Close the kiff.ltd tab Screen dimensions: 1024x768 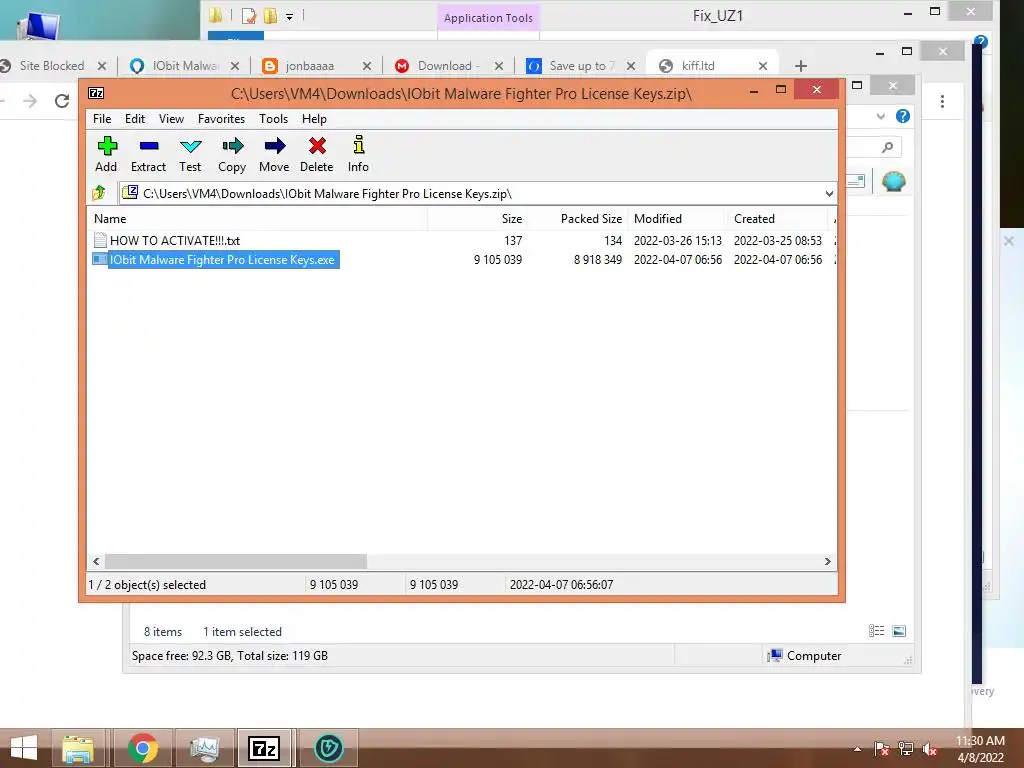point(762,66)
